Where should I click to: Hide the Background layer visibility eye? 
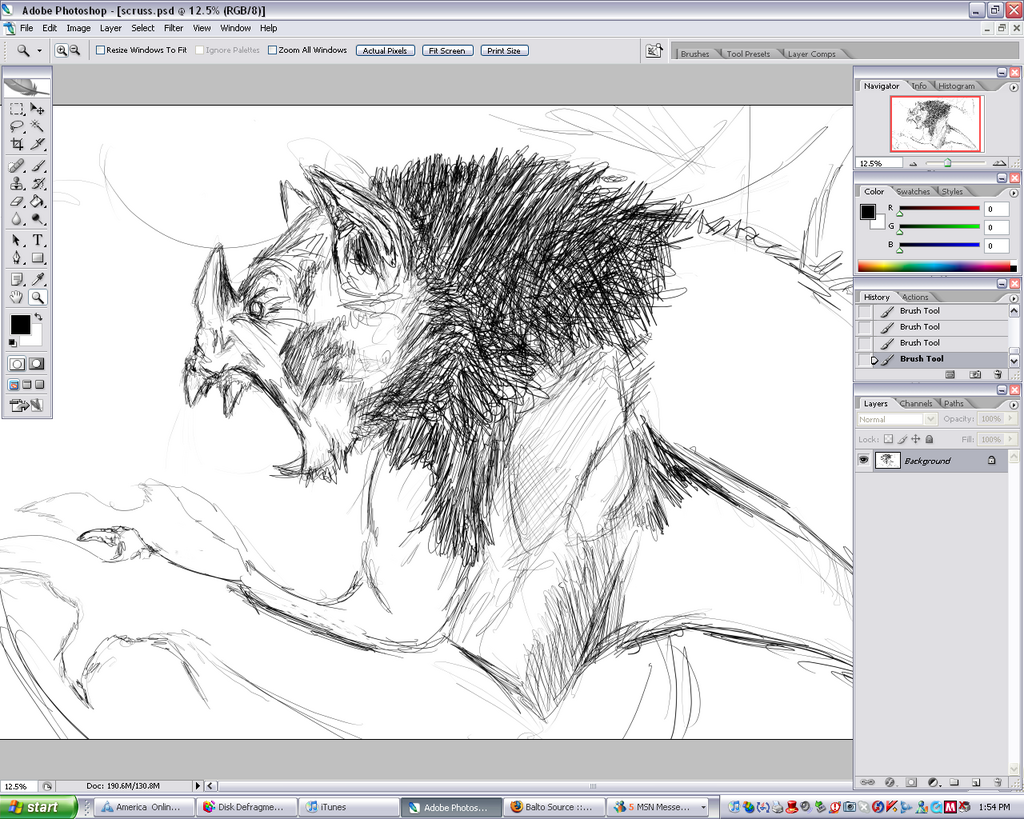[863, 460]
